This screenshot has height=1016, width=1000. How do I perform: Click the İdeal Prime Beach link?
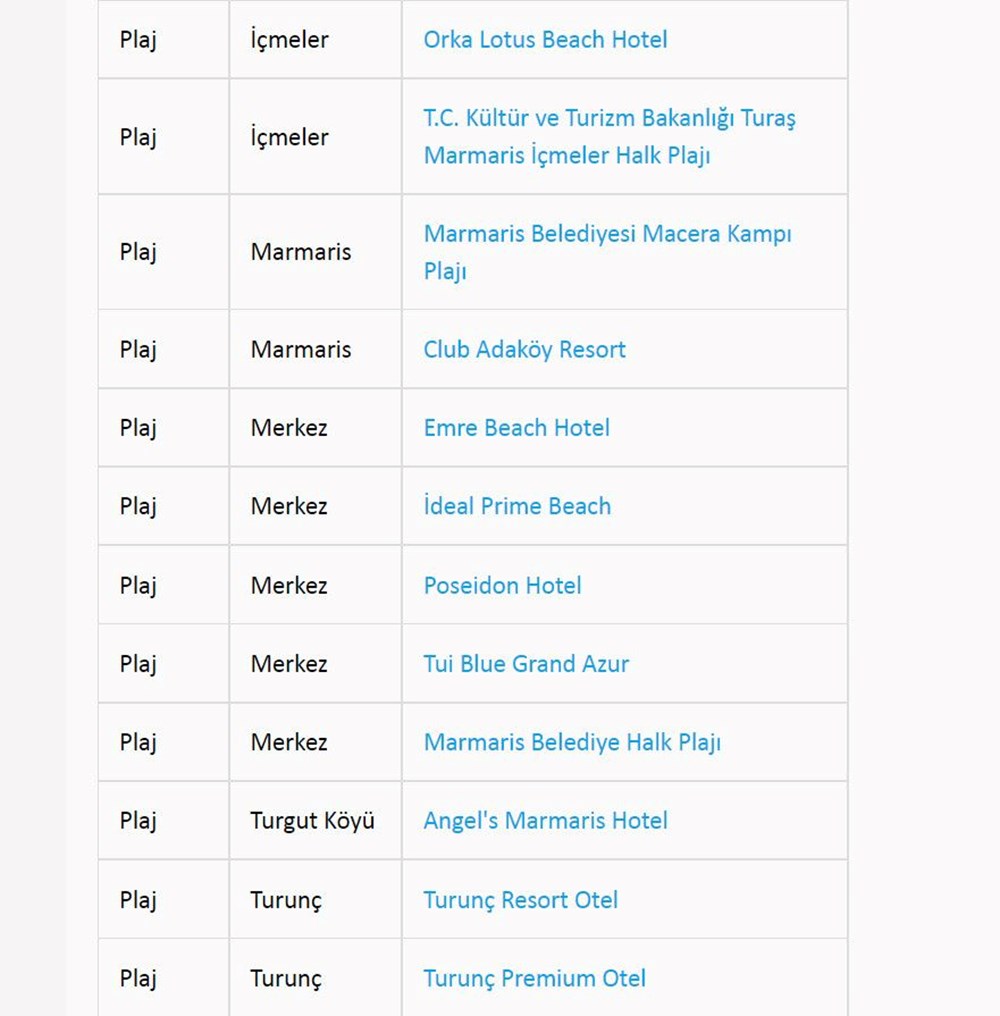pyautogui.click(x=517, y=506)
